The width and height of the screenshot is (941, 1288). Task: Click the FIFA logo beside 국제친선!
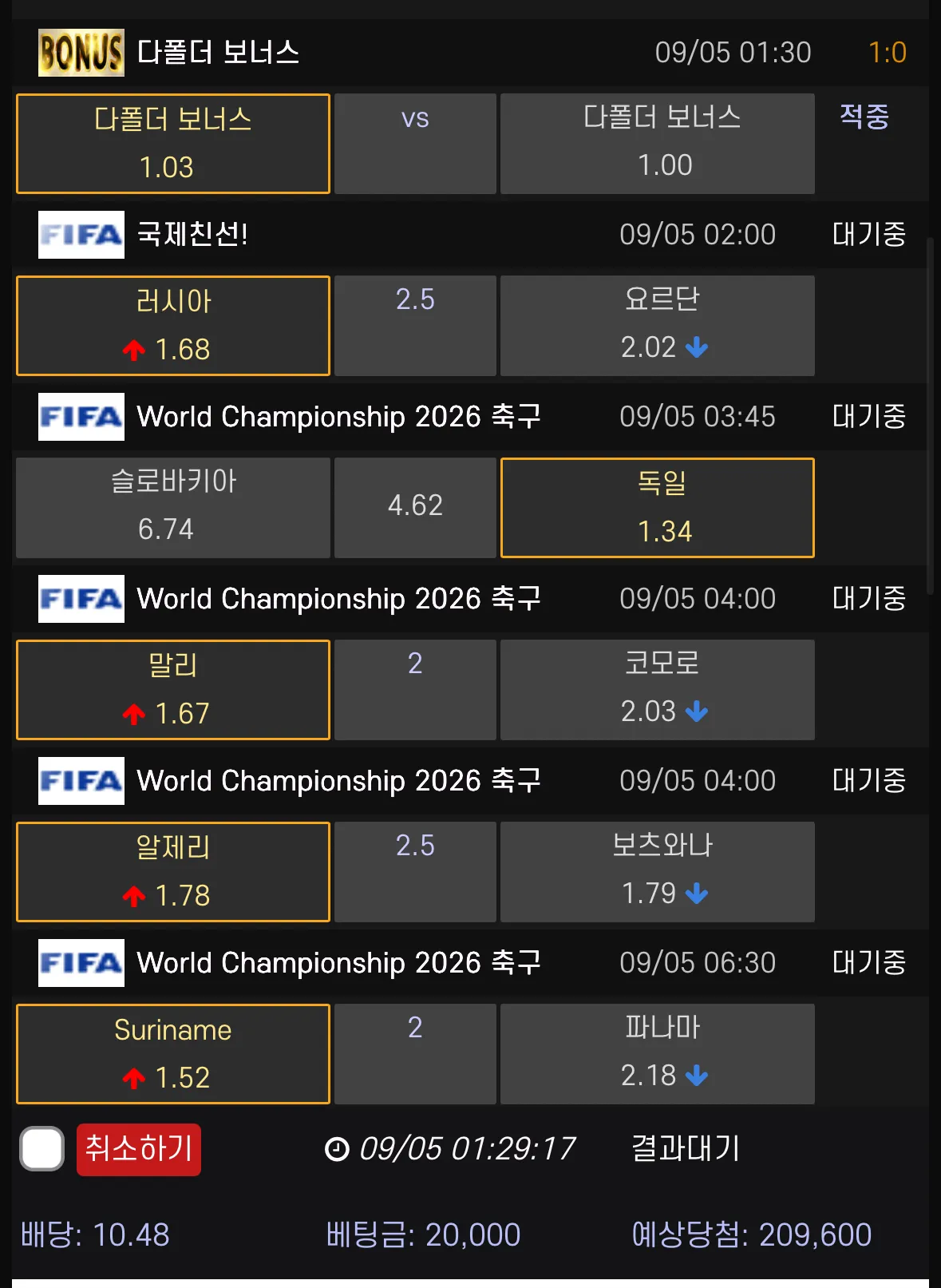[81, 235]
